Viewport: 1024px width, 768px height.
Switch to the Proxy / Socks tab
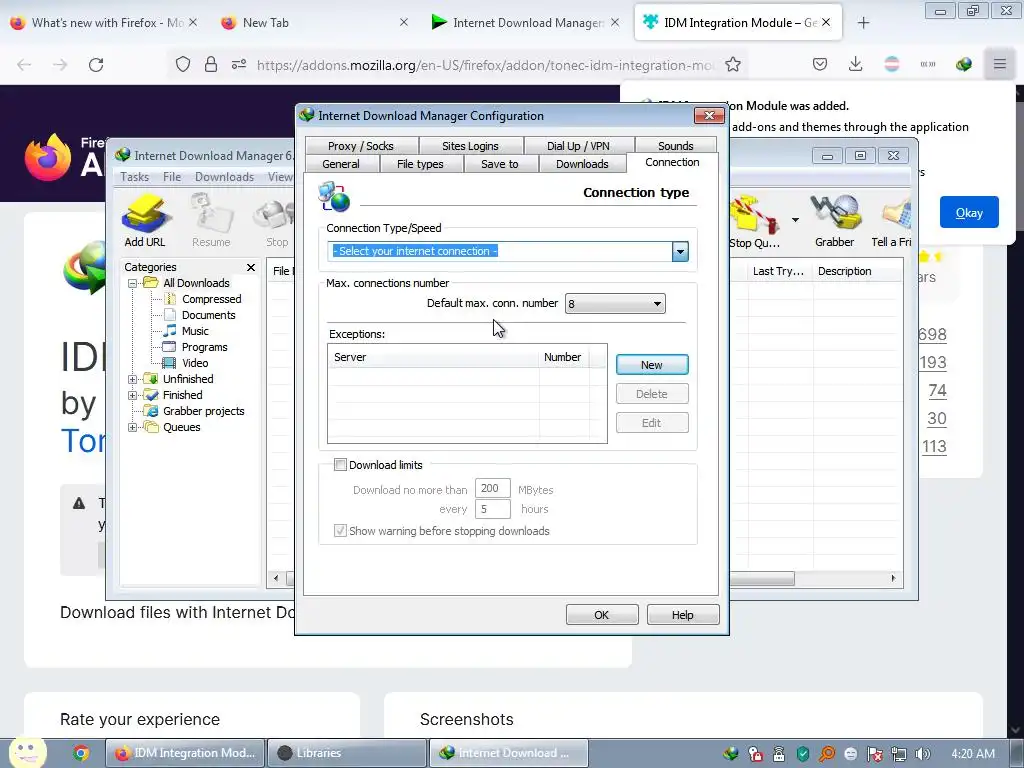click(x=360, y=146)
